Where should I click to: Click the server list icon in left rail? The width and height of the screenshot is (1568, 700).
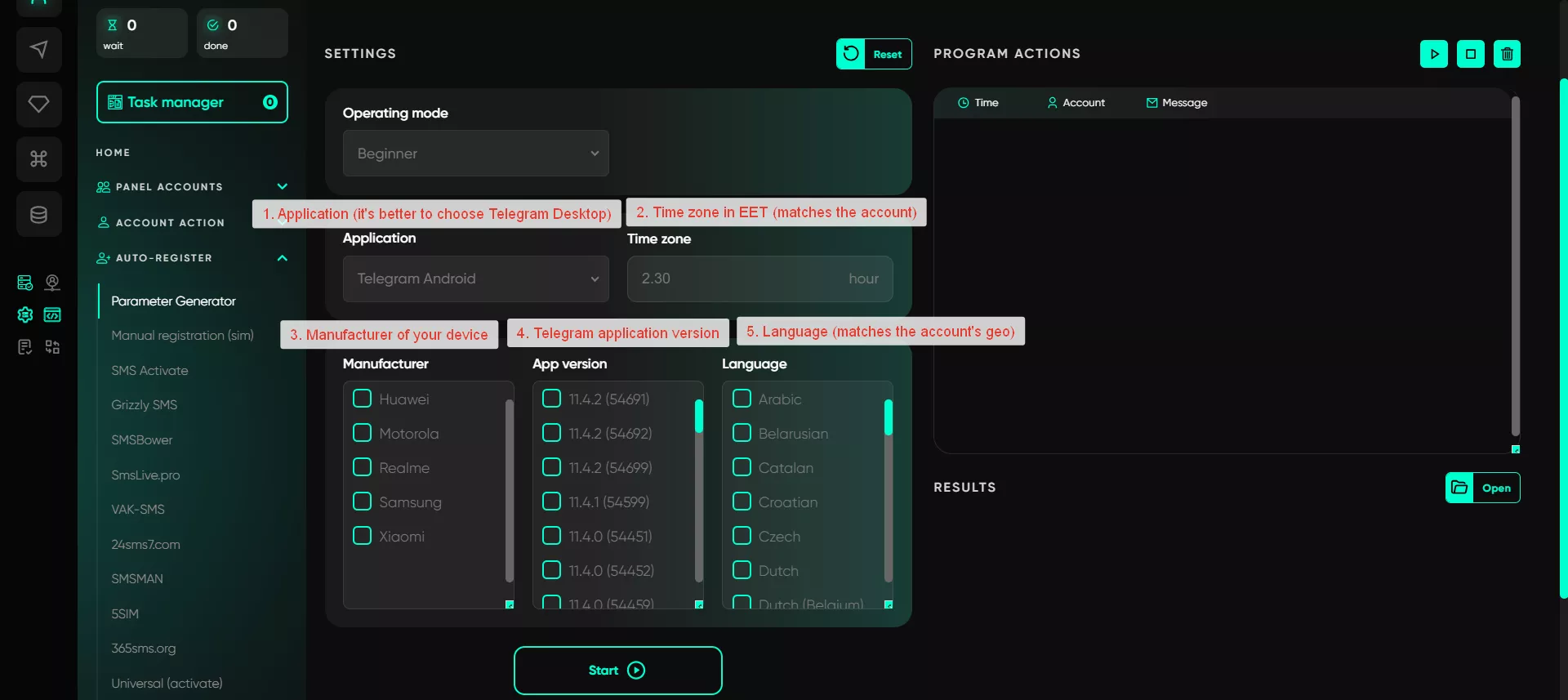(x=25, y=283)
